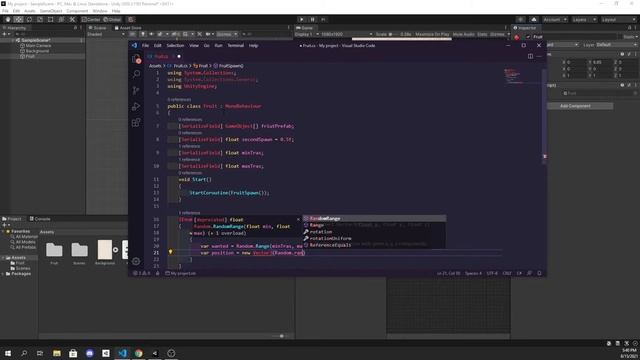Open VS Code Search view icon
The height and width of the screenshot is (360, 640).
(x=136, y=74)
